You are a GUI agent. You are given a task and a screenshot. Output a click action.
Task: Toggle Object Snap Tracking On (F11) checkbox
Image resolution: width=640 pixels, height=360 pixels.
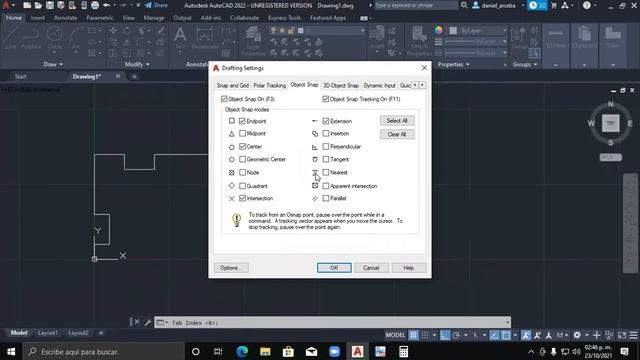coord(326,99)
